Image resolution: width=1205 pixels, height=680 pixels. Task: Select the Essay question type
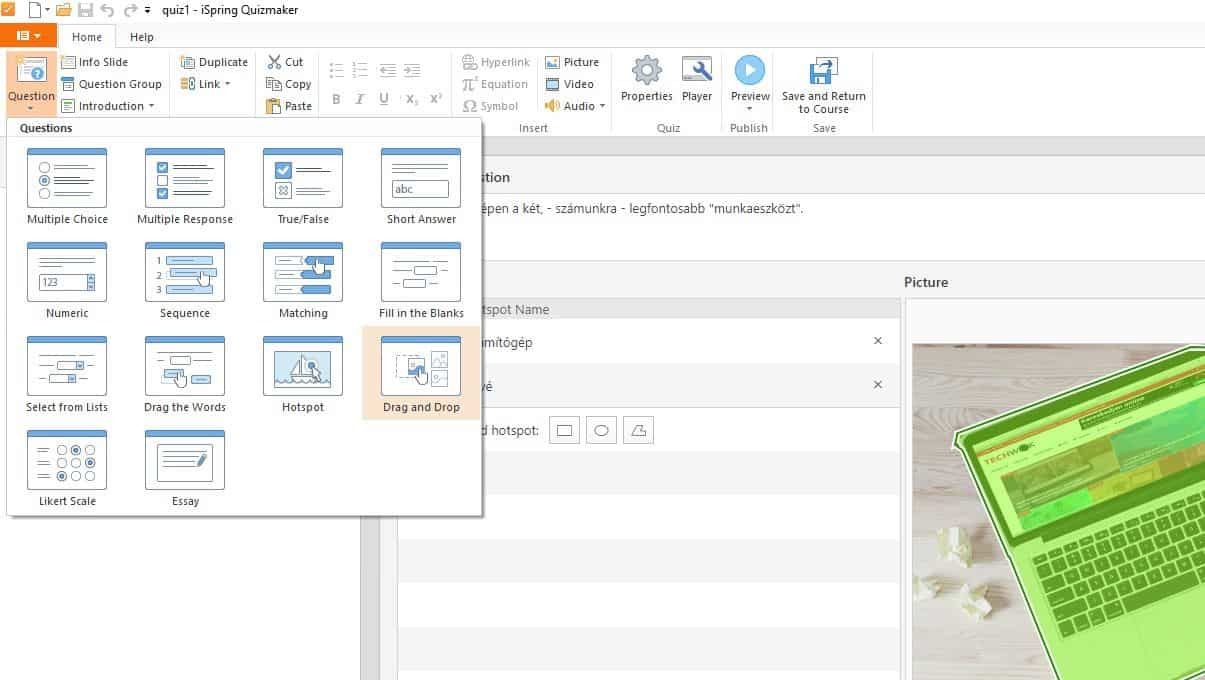(x=185, y=469)
